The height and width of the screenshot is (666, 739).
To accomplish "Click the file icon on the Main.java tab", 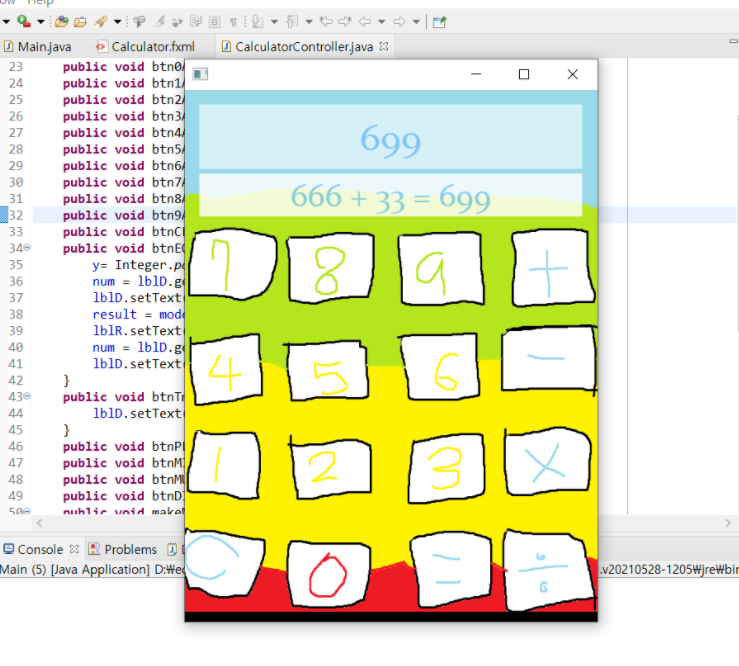I will (x=8, y=46).
